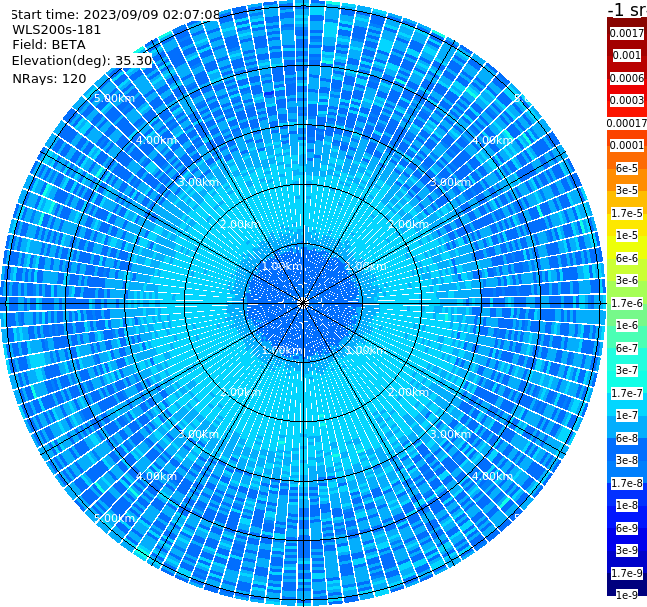Select the 2.00km ring label, lower-right quadrant
This screenshot has width=647, height=607.
(x=409, y=392)
